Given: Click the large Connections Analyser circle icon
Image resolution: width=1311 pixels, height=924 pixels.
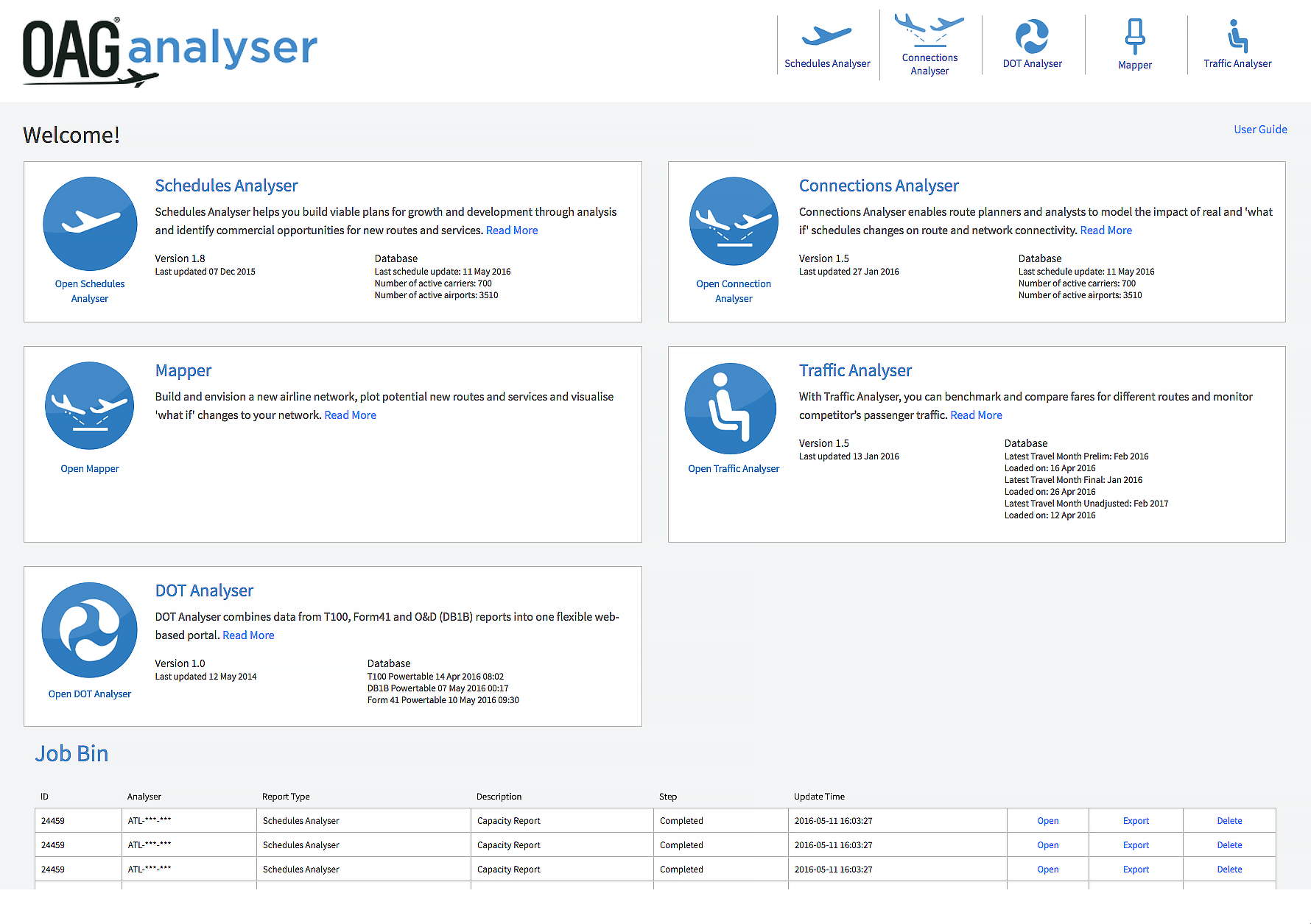Looking at the screenshot, I should 734,221.
